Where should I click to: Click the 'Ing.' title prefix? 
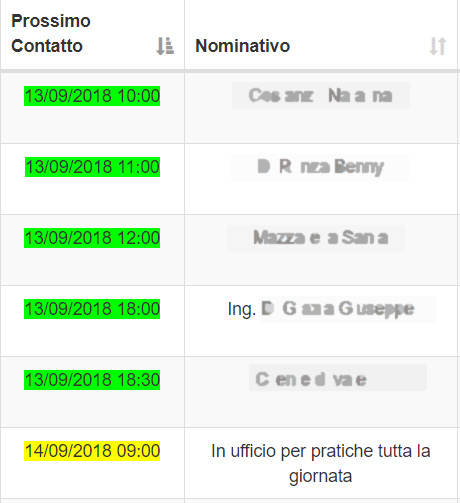click(242, 309)
